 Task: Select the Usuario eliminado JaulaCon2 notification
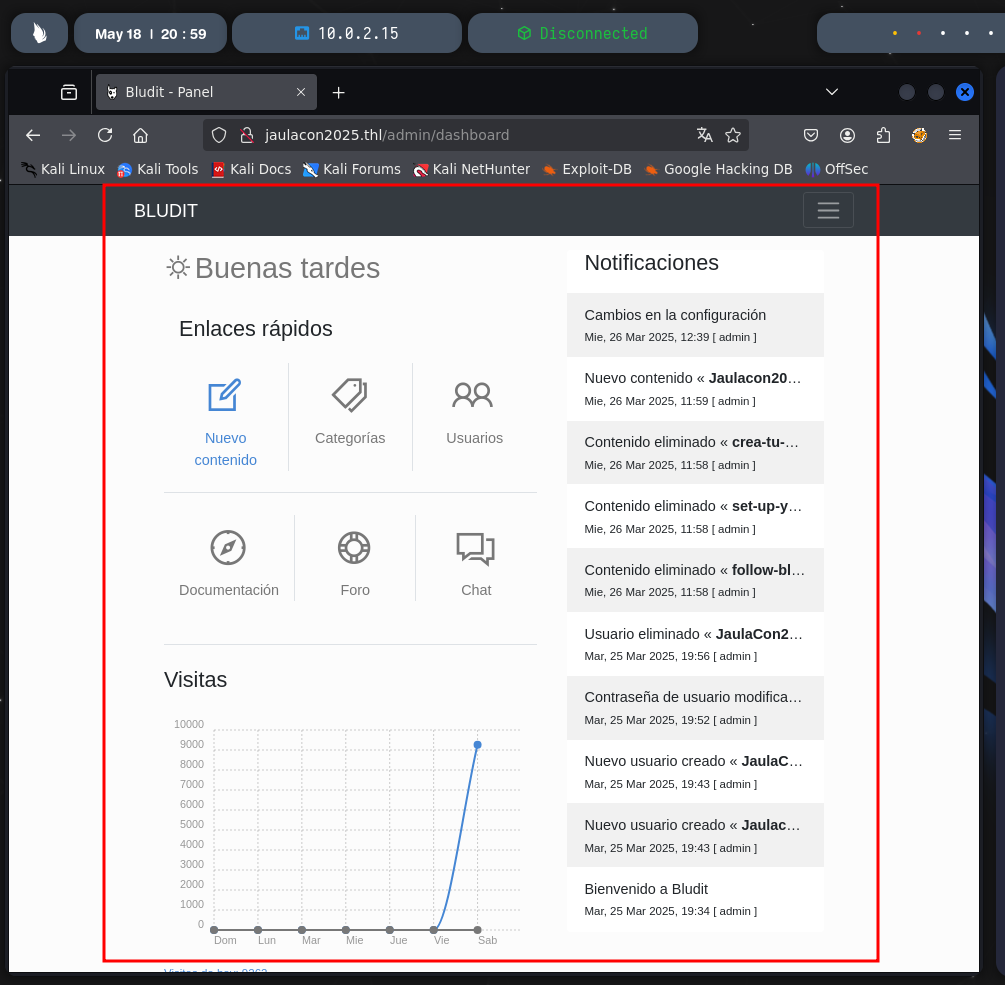(695, 644)
